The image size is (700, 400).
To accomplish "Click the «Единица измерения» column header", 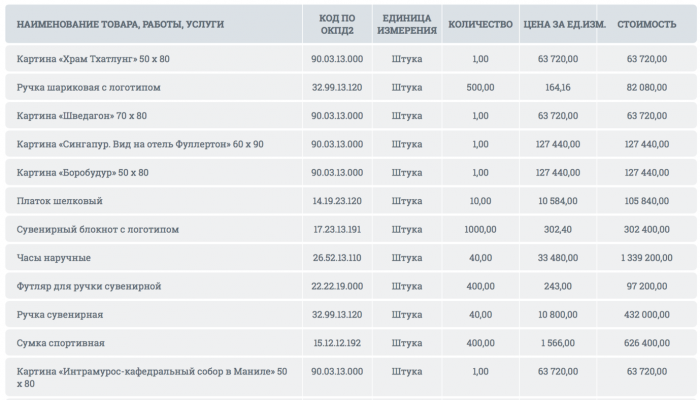I will pos(407,22).
